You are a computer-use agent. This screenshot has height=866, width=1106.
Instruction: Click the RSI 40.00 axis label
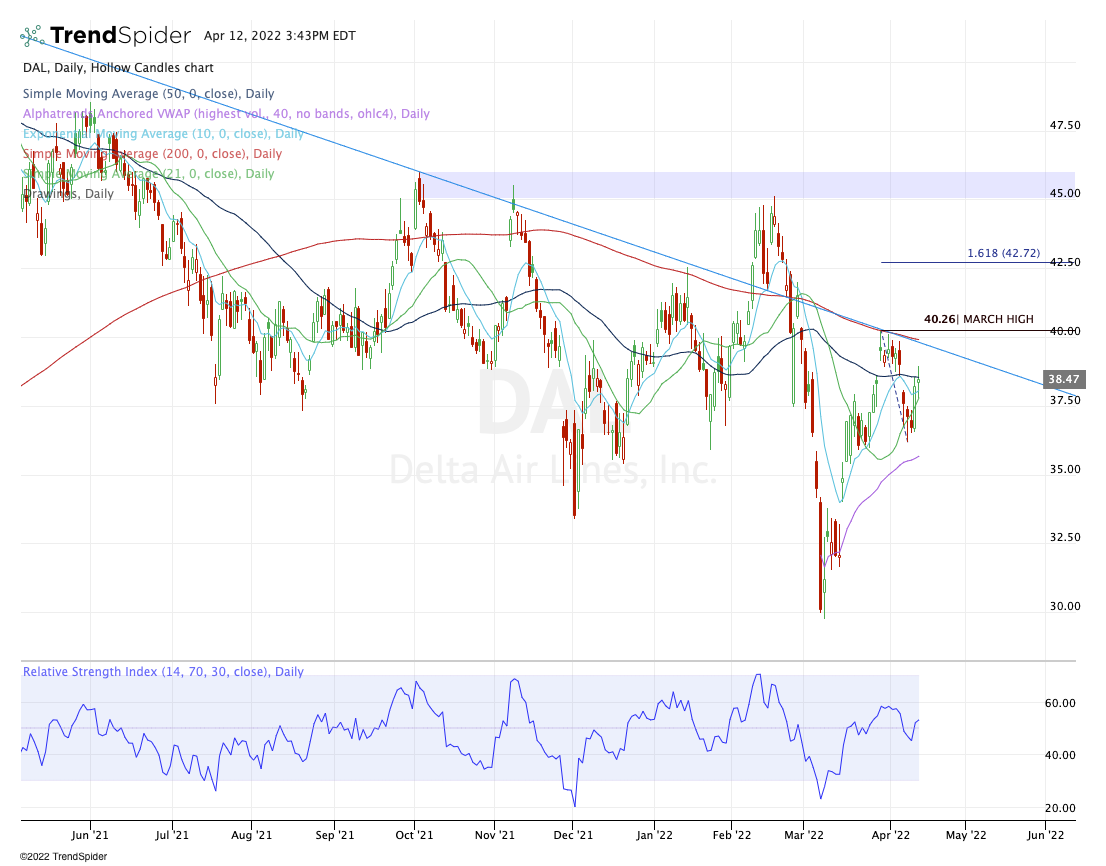[x=1059, y=755]
